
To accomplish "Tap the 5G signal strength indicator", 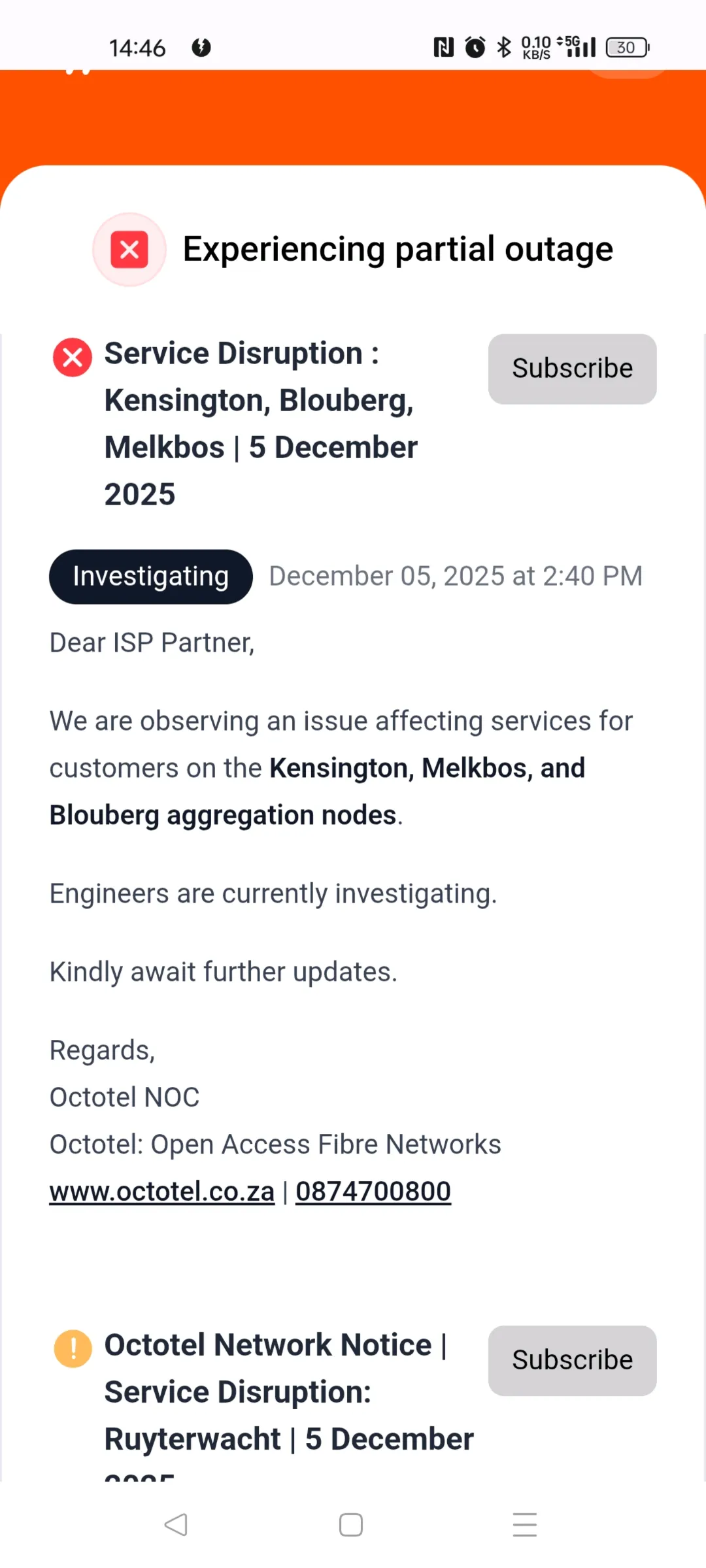I will [x=578, y=47].
